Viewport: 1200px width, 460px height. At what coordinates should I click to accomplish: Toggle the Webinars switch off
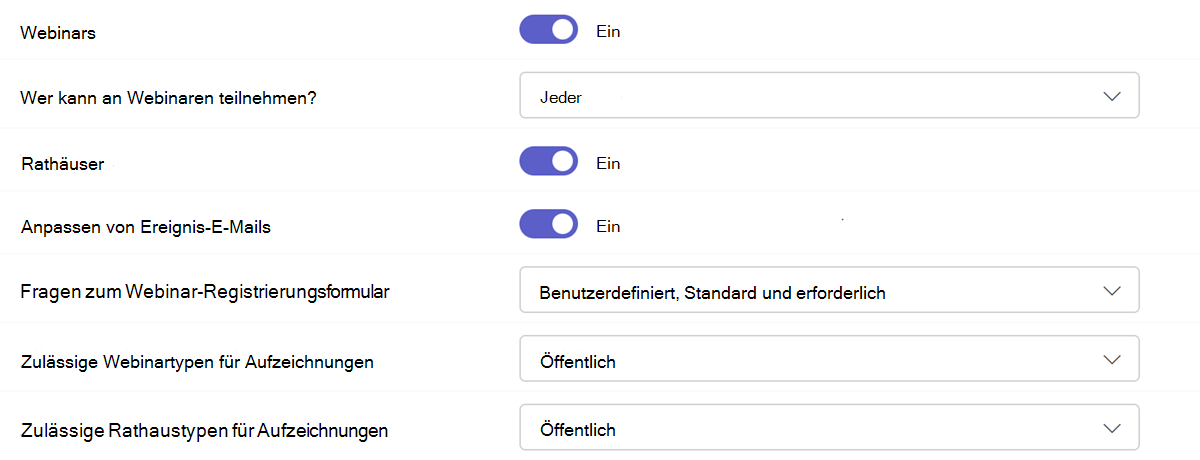548,31
